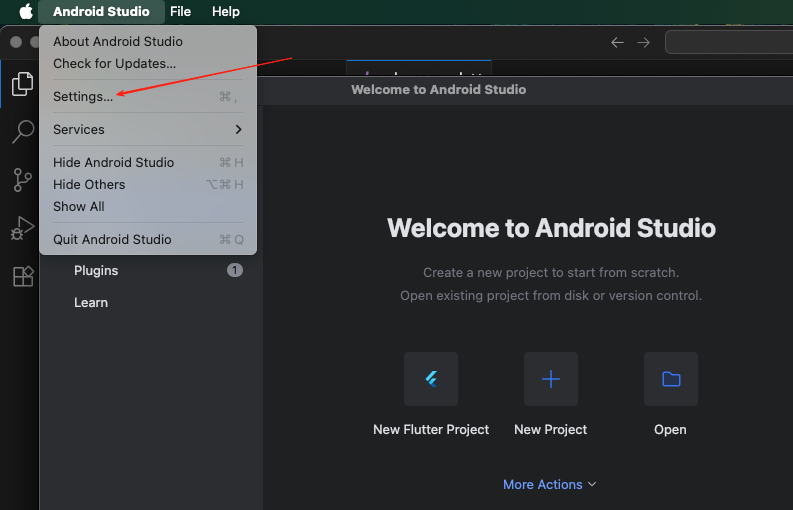Open the File menu

[x=180, y=12]
